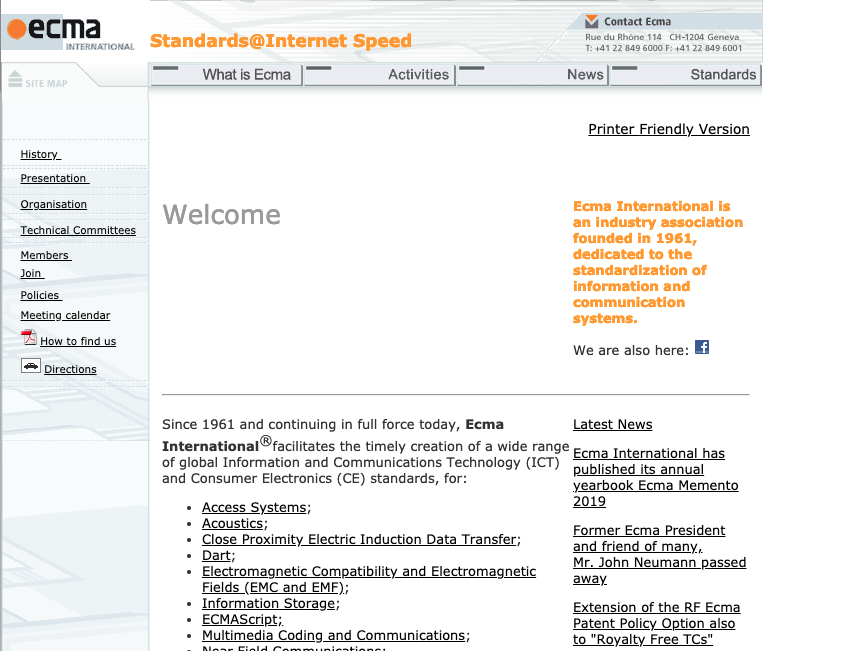Open the What is Ecma menu
Viewport: 846px width, 651px height.
click(x=226, y=75)
